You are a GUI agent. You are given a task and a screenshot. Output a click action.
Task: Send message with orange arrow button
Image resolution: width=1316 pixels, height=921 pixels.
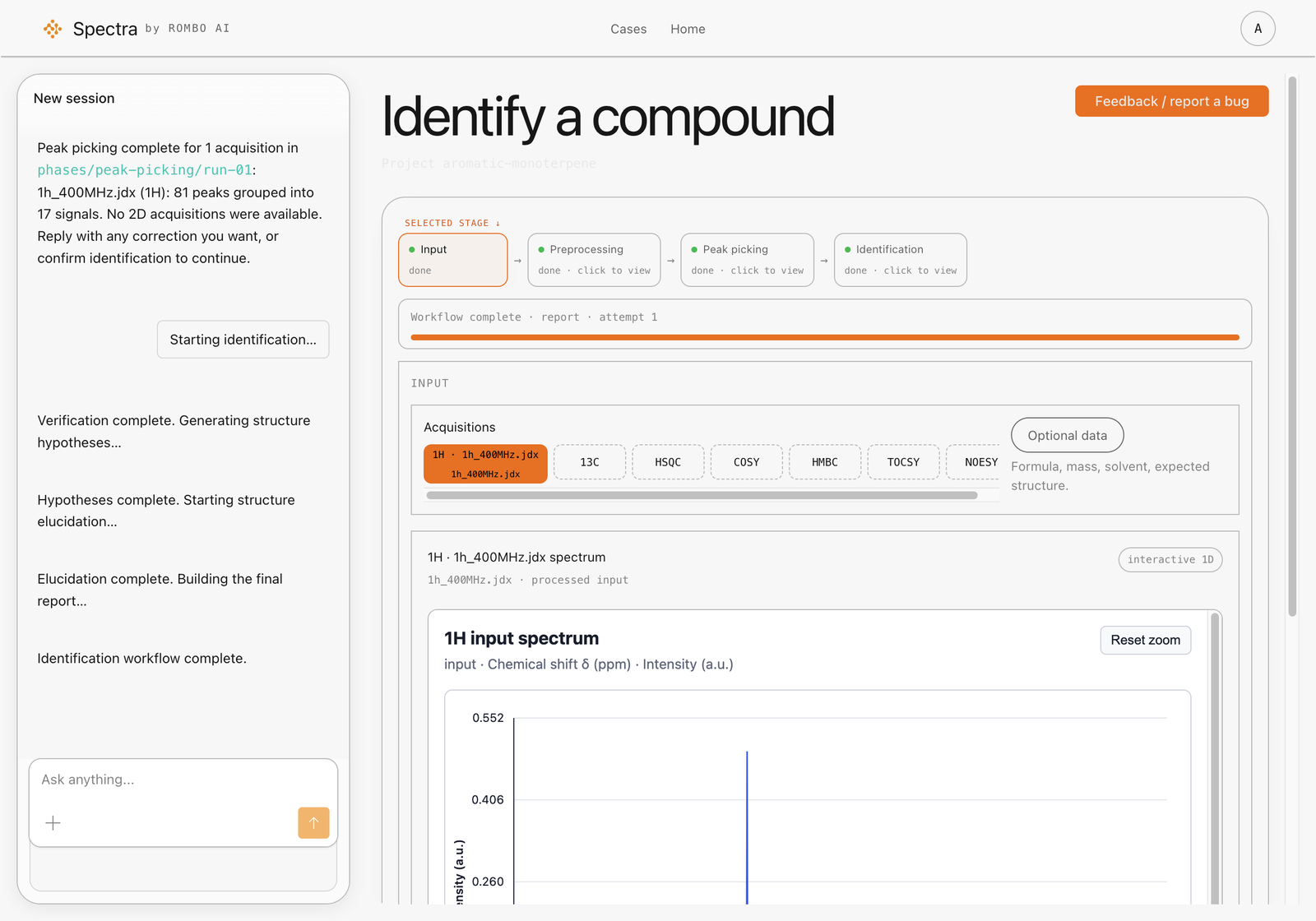point(313,823)
